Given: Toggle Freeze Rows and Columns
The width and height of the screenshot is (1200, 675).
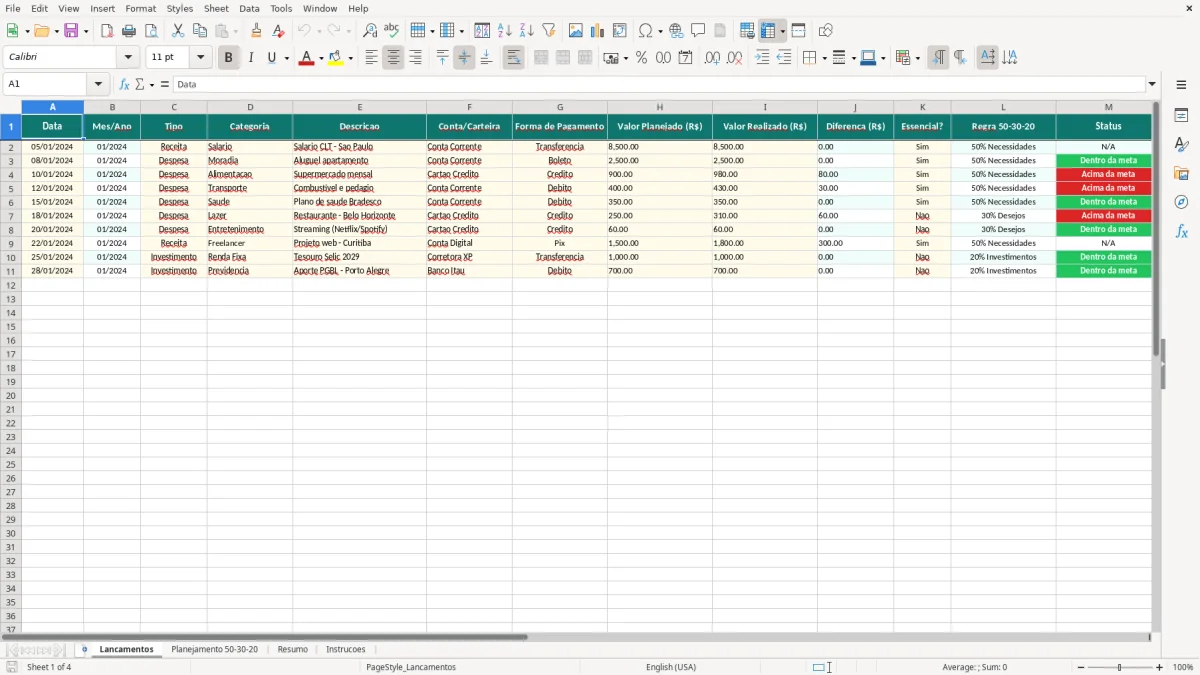Looking at the screenshot, I should pos(768,31).
